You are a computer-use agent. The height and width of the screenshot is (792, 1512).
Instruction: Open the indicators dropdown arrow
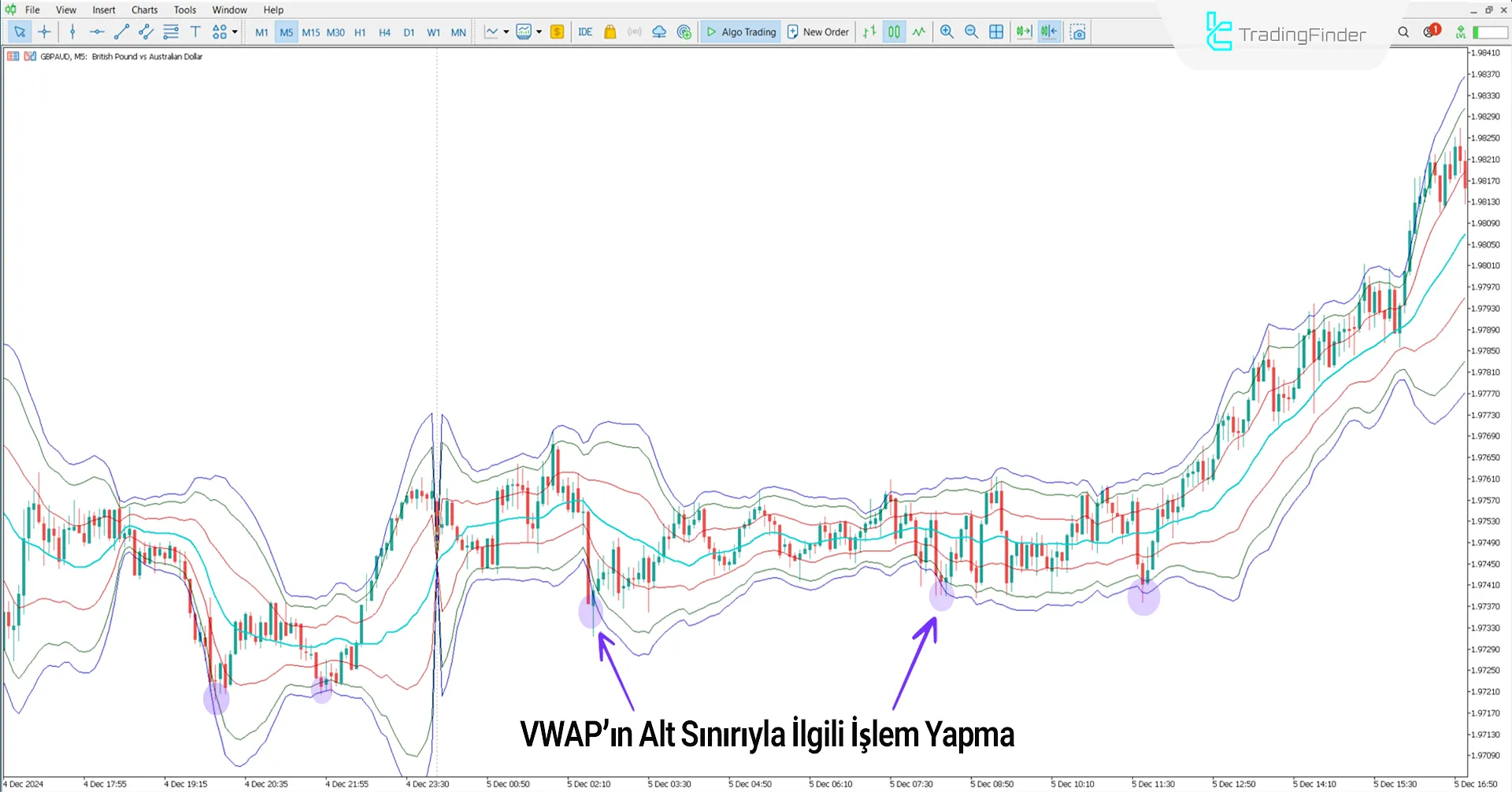539,31
